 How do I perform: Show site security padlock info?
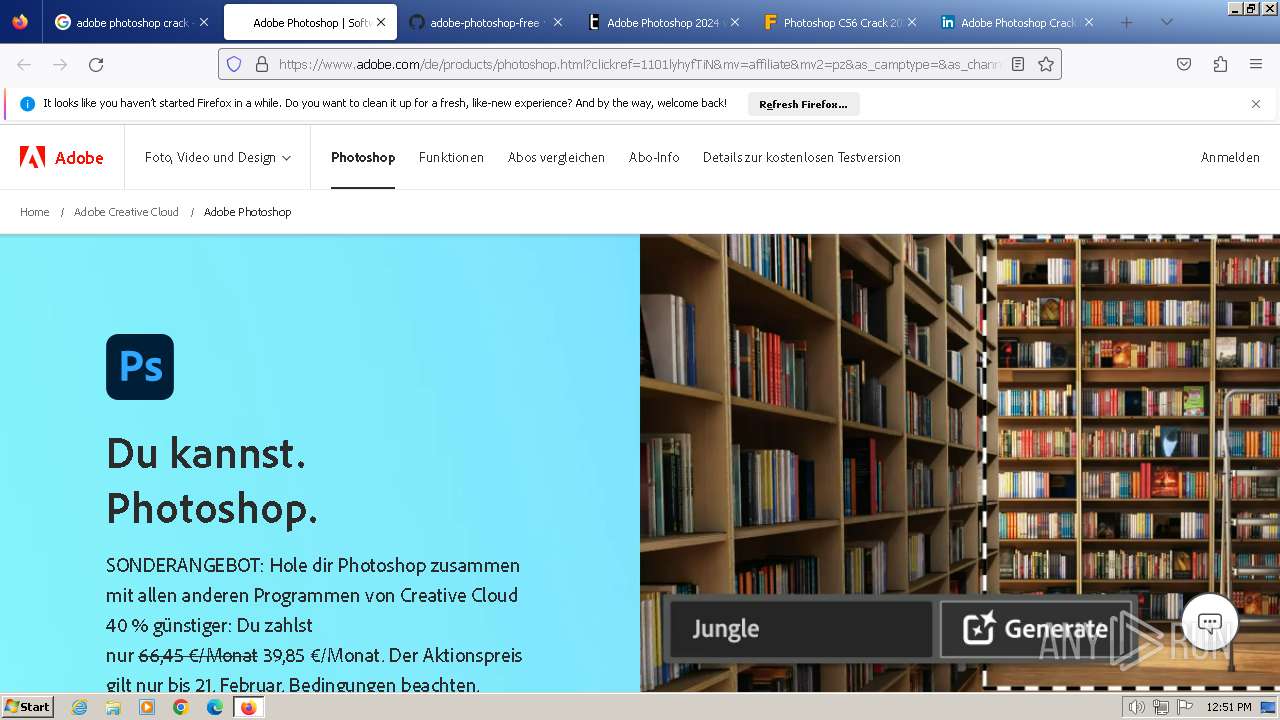pyautogui.click(x=262, y=64)
